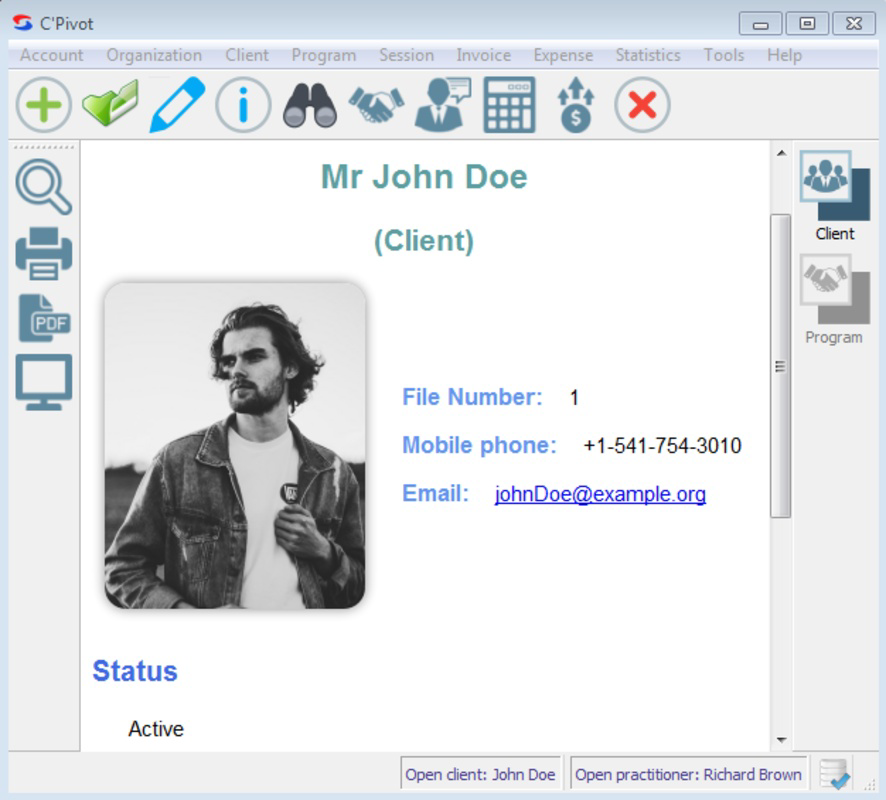The height and width of the screenshot is (800, 886).
Task: Click the monitor display icon
Action: [x=44, y=382]
